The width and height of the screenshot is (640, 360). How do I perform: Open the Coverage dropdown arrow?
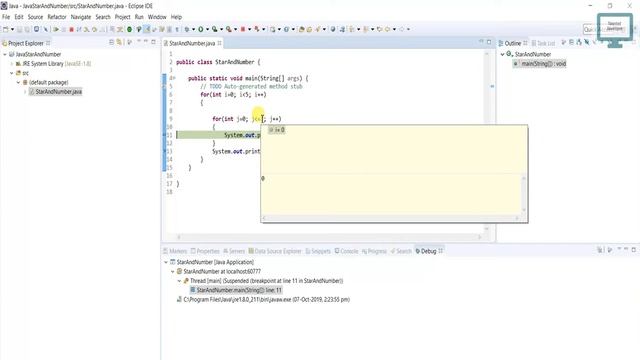click(x=221, y=29)
